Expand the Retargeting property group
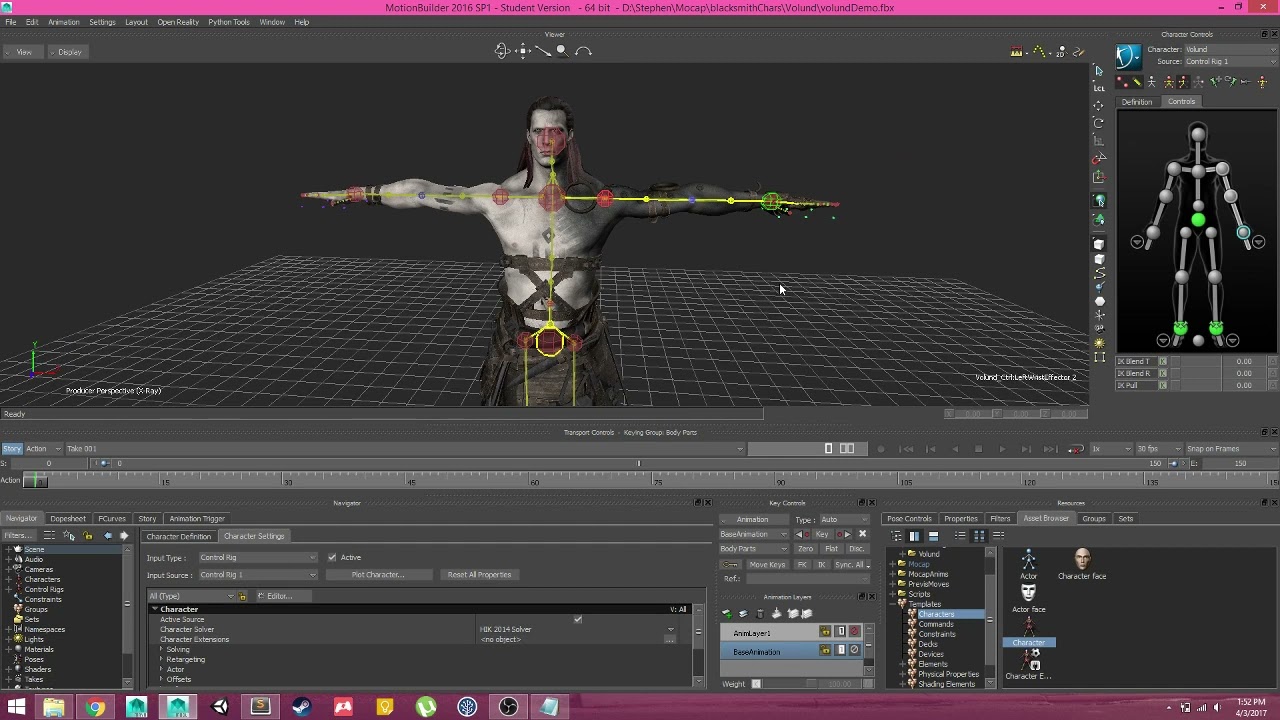Screen dimensions: 1280x720 click(x=161, y=660)
